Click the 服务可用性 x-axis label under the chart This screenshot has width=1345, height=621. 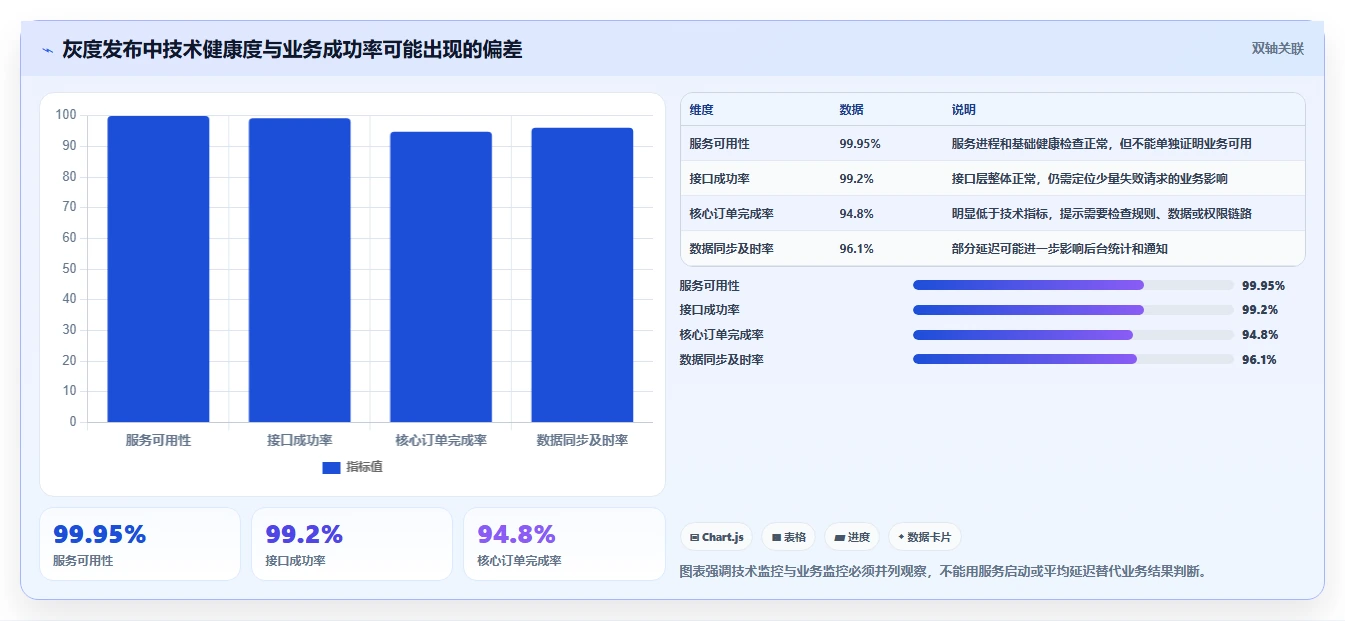(x=158, y=440)
